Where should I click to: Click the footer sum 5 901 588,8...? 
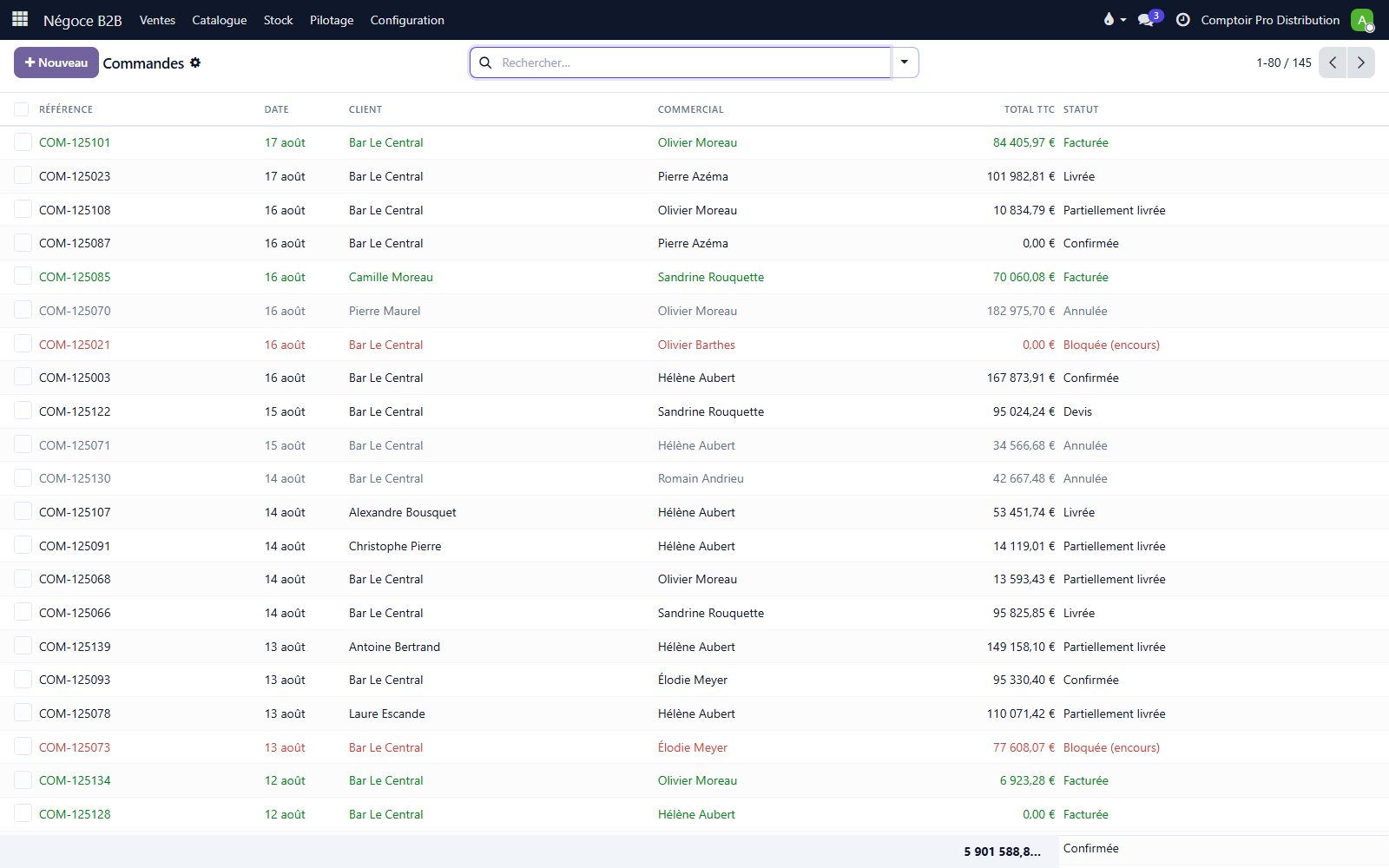click(1002, 852)
